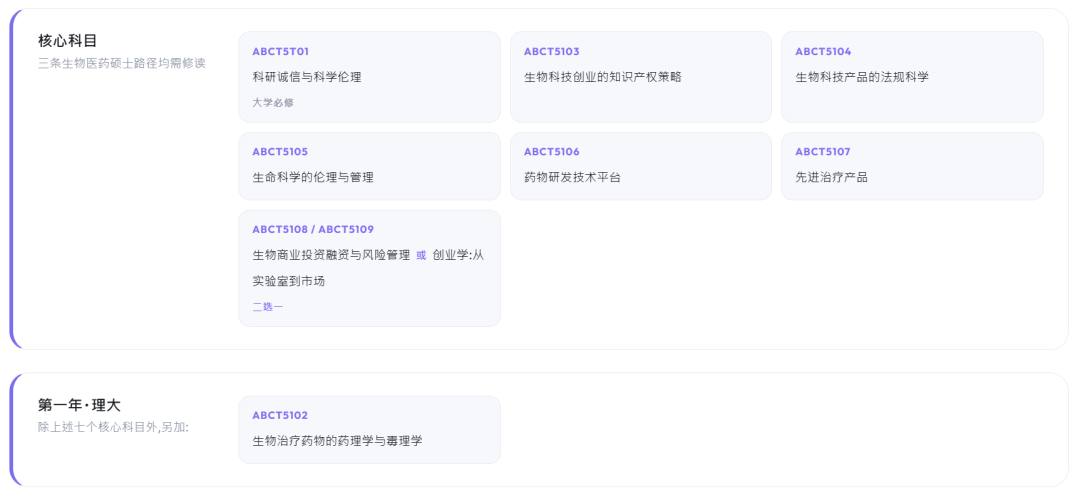Click the course code ABCT5107

(x=823, y=152)
